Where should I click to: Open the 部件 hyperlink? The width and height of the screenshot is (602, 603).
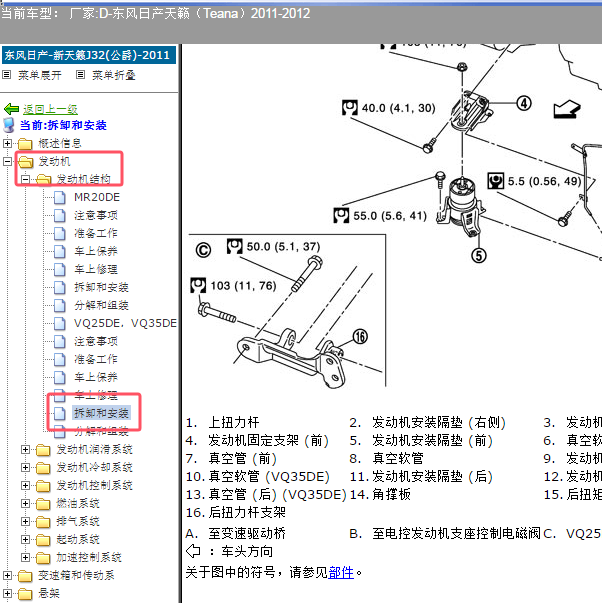(x=341, y=573)
